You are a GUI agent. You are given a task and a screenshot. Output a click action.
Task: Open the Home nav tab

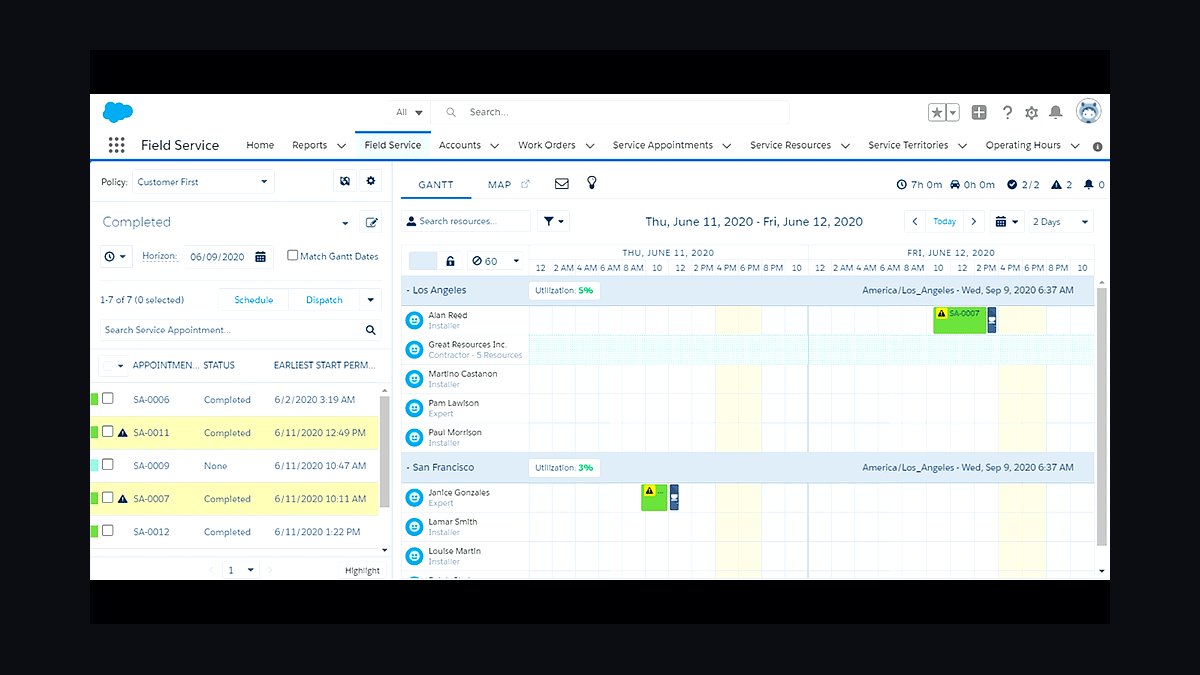pos(260,145)
